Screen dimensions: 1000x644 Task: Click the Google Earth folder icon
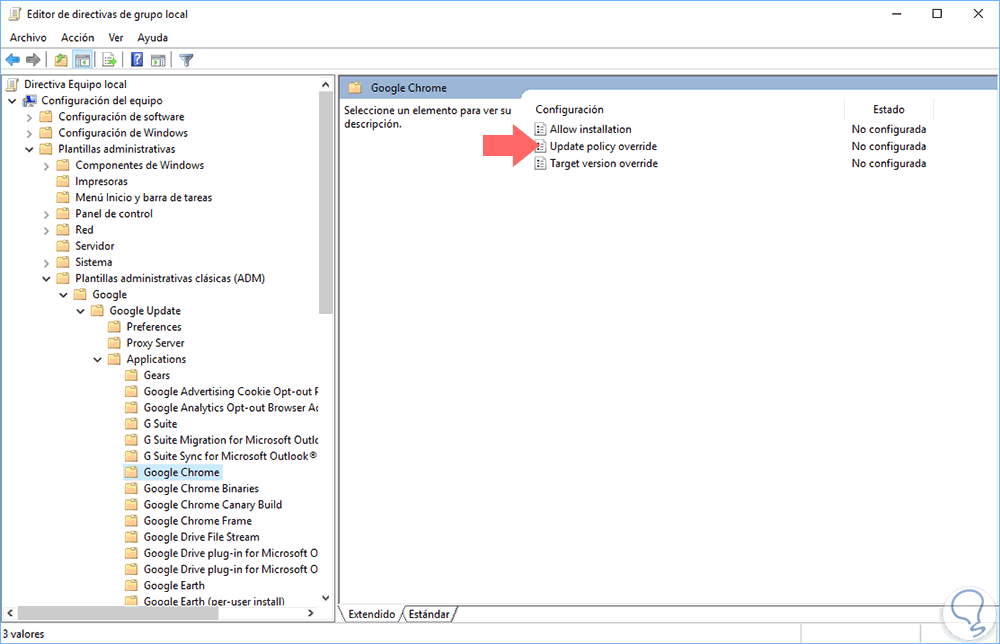[131, 585]
